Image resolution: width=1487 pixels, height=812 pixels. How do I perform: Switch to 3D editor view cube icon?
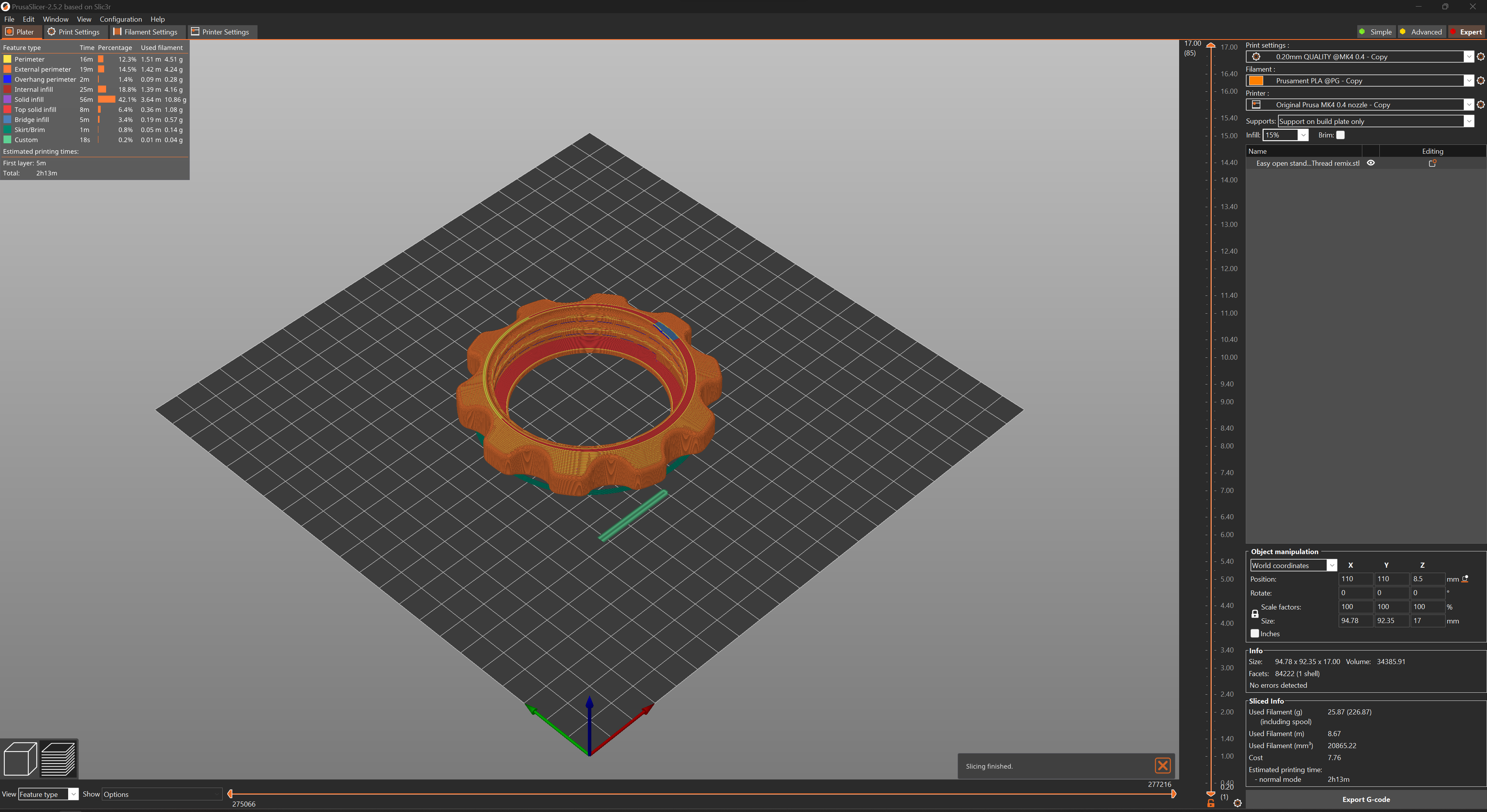pyautogui.click(x=20, y=758)
